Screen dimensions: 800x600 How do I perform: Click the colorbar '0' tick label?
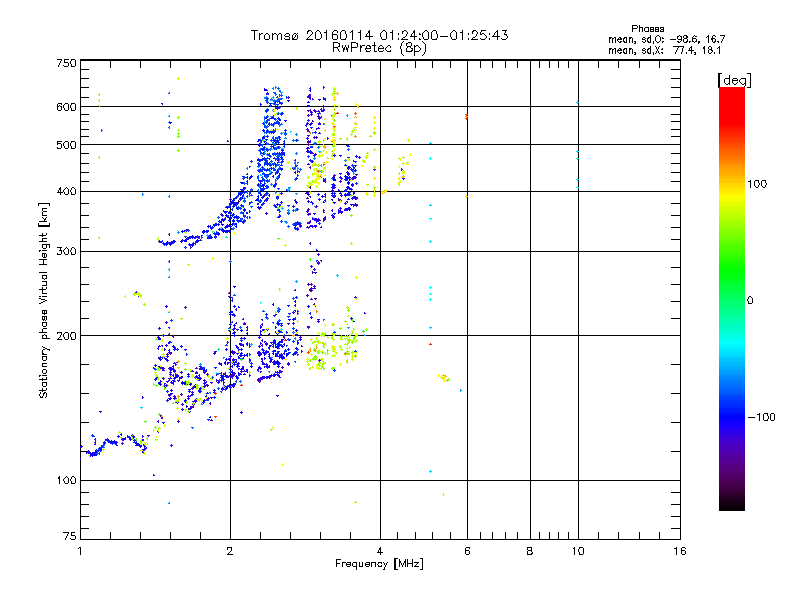[750, 300]
